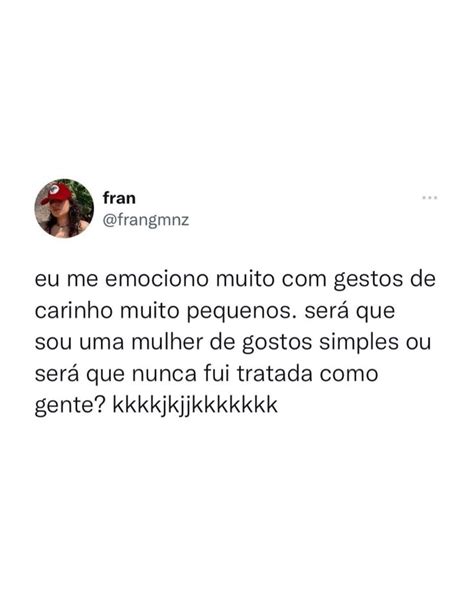
Task: Click the word "simples" in the tweet
Action: pyautogui.click(x=359, y=343)
